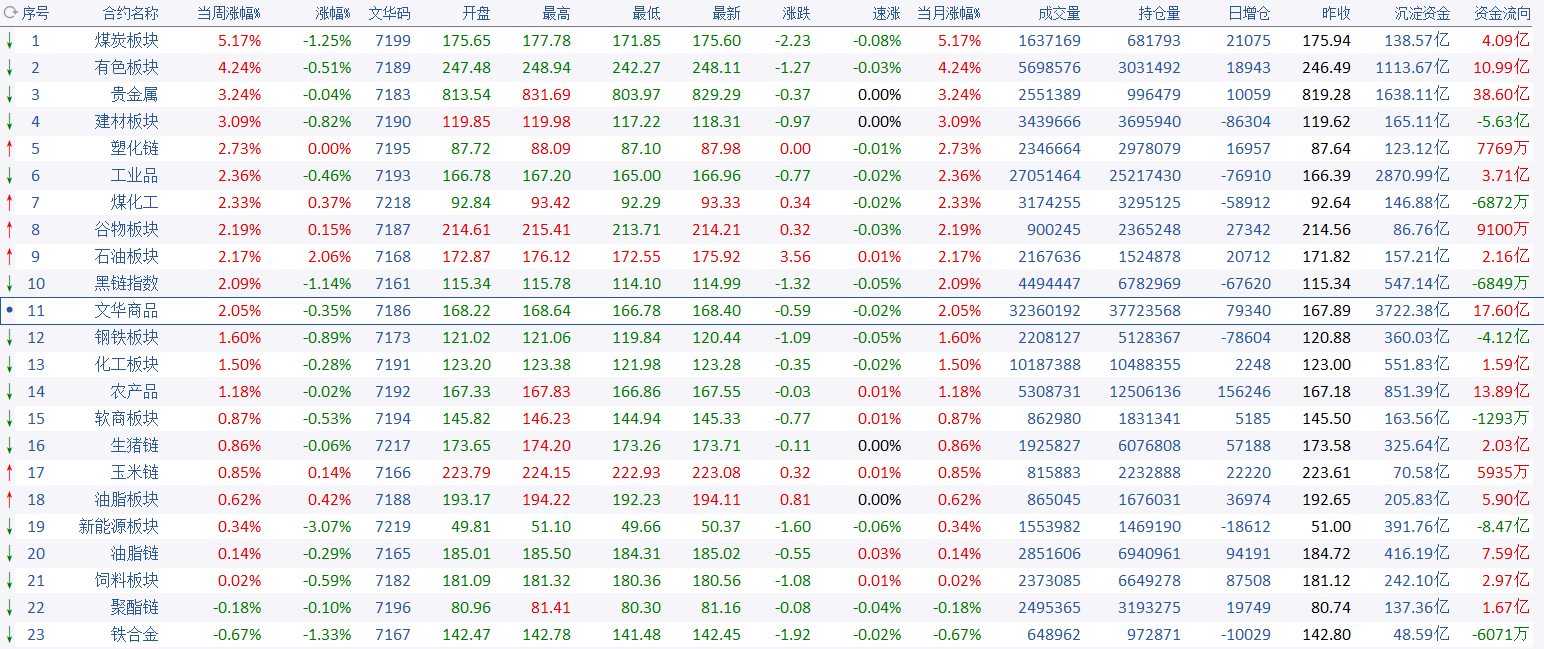This screenshot has width=1544, height=649.
Task: Click the down arrow icon on 铁合金 row
Action: click(9, 634)
